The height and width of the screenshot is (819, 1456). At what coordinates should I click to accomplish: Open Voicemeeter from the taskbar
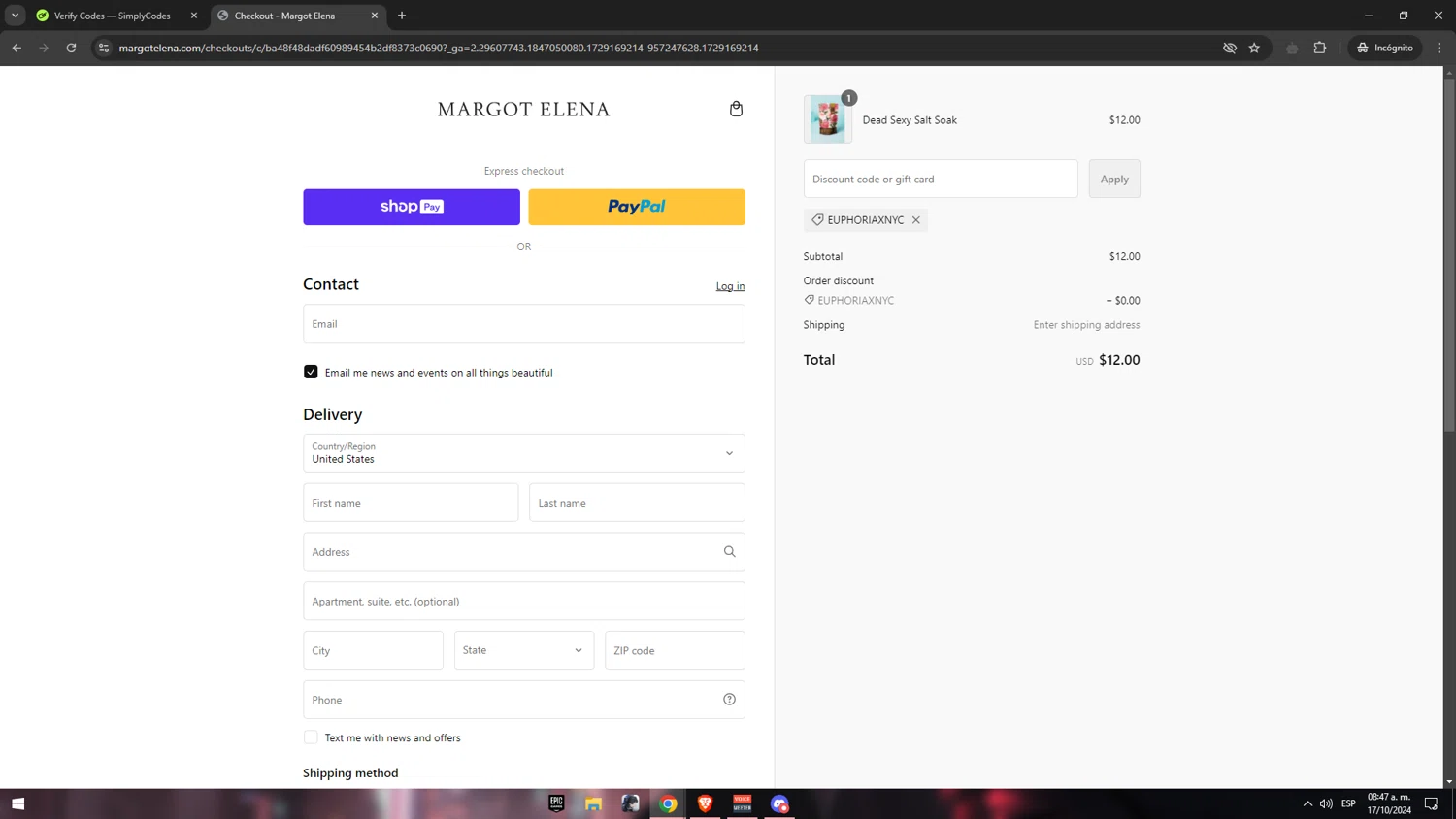click(743, 803)
